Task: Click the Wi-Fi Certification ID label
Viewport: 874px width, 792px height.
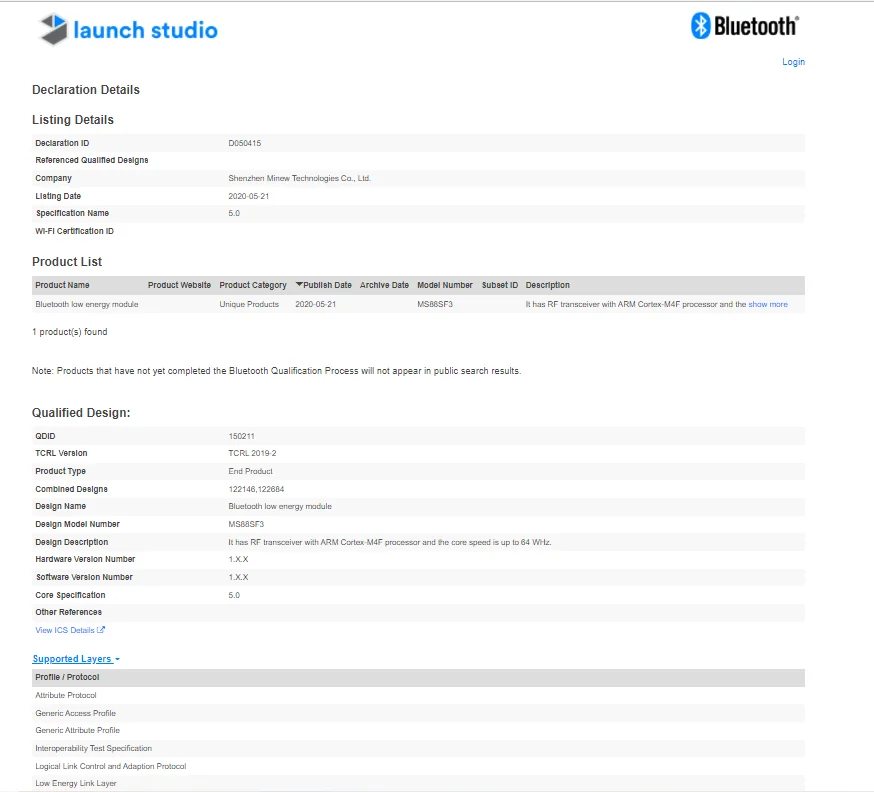Action: (x=75, y=231)
